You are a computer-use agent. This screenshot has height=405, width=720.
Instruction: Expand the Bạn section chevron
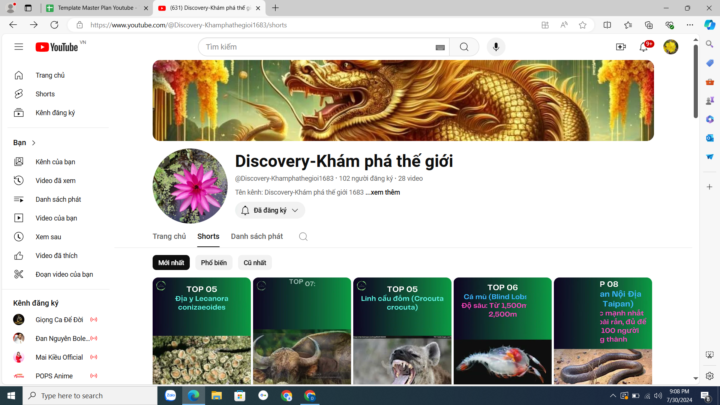(34, 143)
